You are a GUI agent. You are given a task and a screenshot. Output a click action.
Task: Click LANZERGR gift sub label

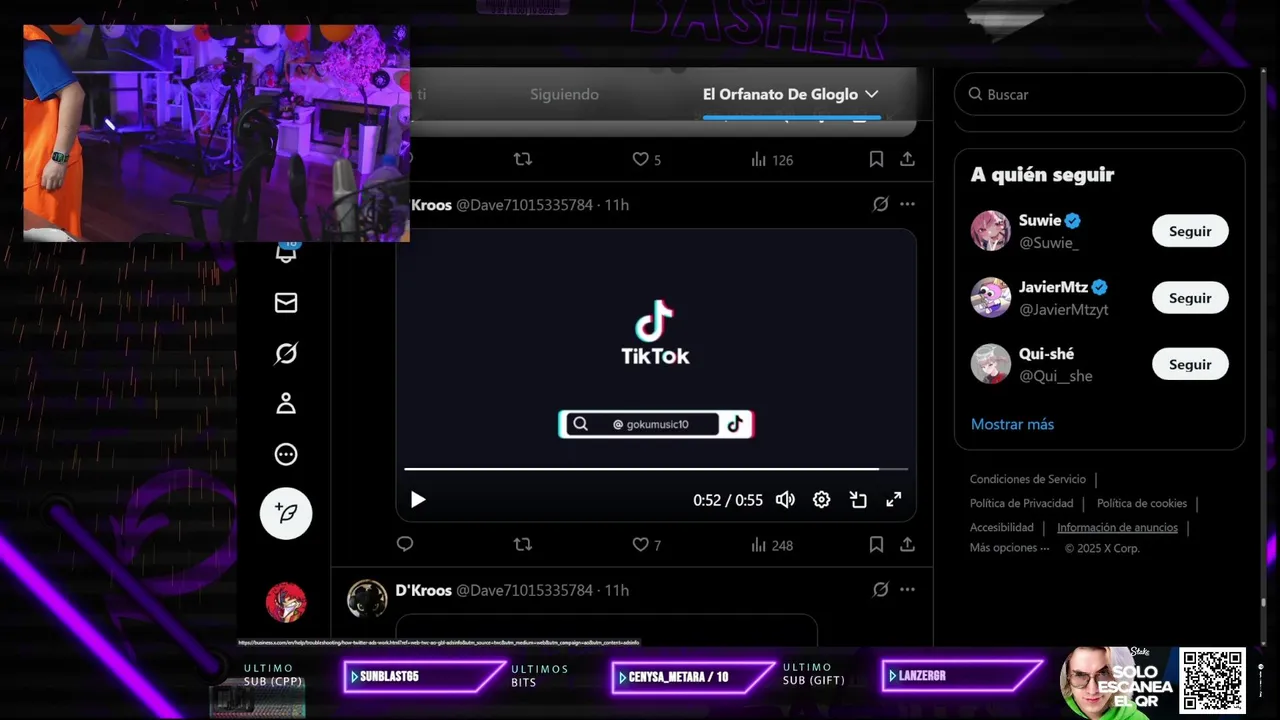click(922, 677)
